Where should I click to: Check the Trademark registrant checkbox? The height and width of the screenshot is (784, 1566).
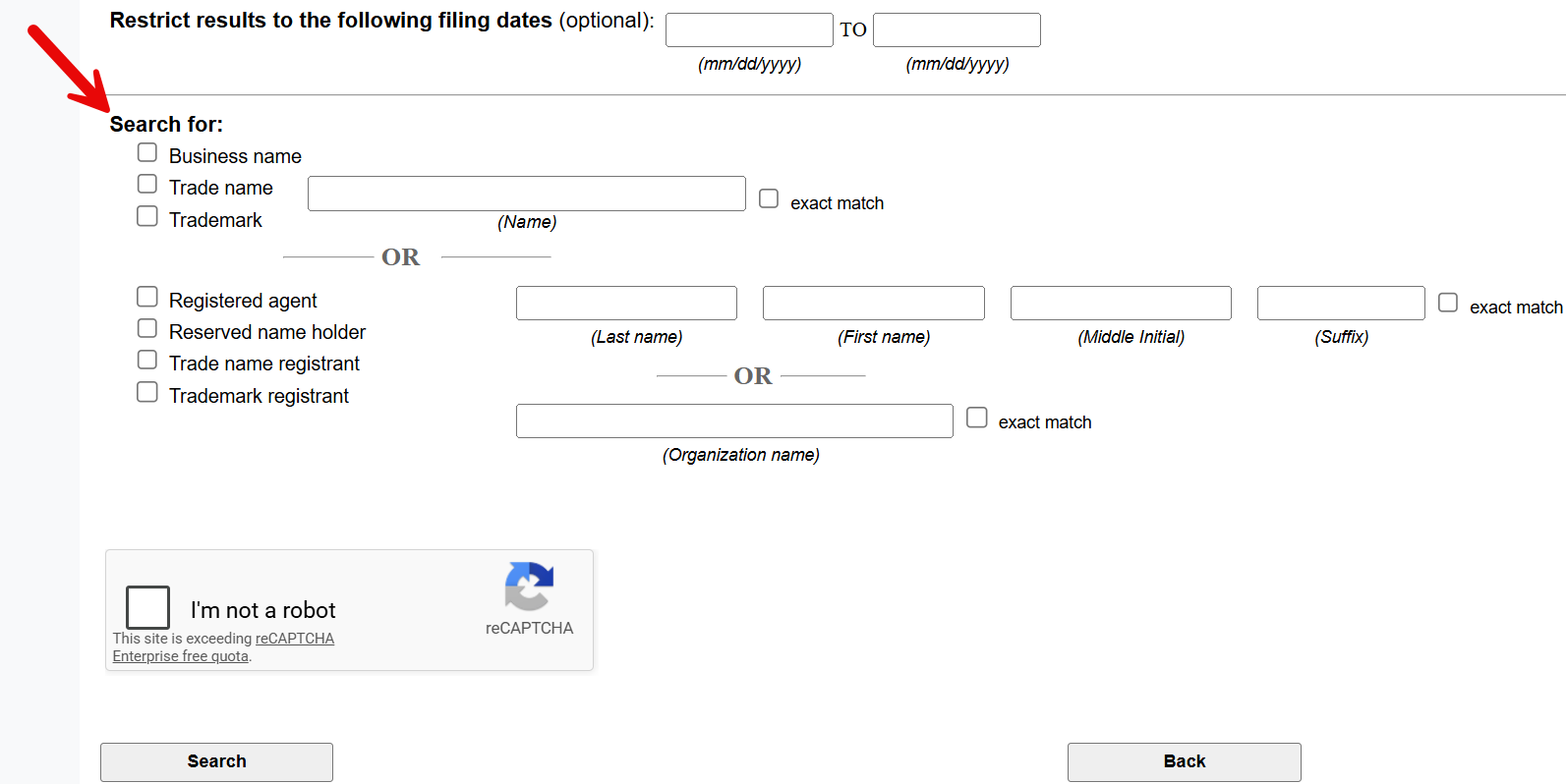pyautogui.click(x=147, y=392)
